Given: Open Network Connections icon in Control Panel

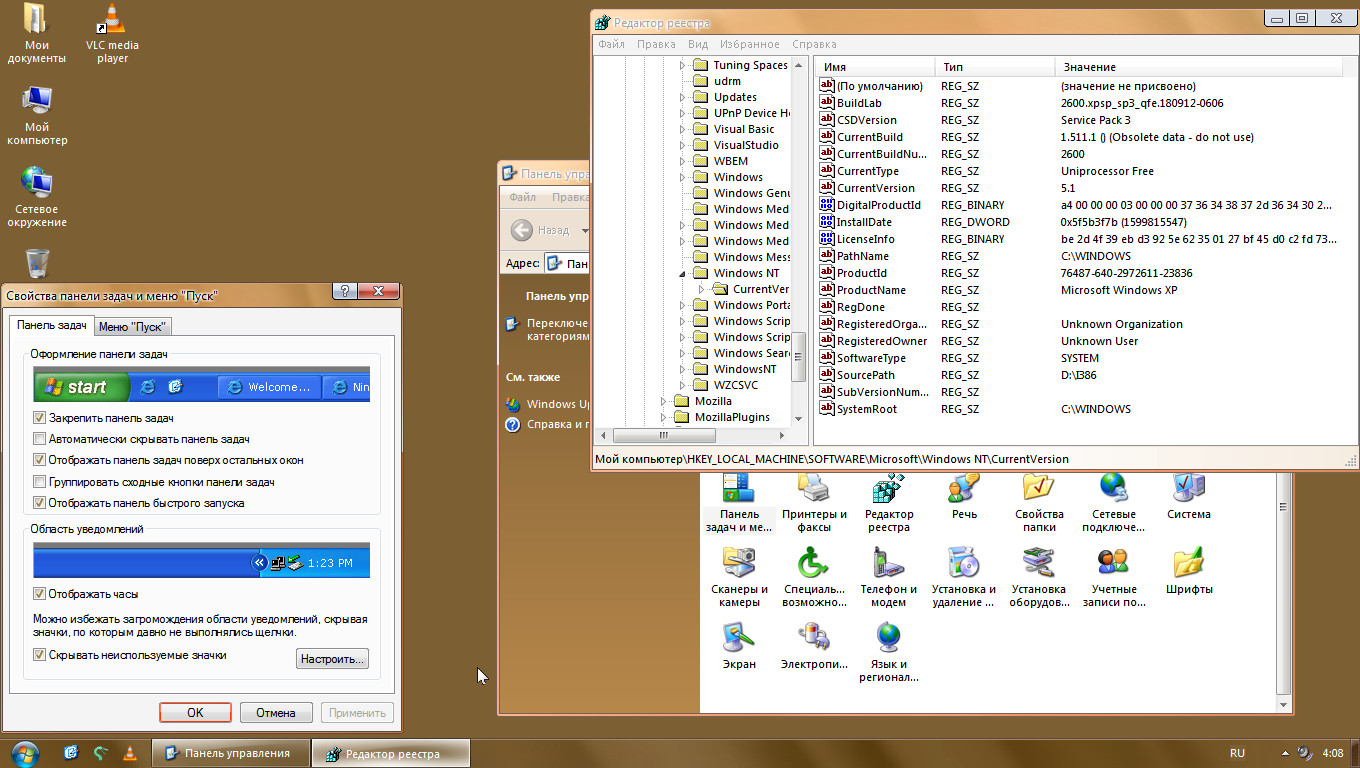Looking at the screenshot, I should pos(1113,502).
